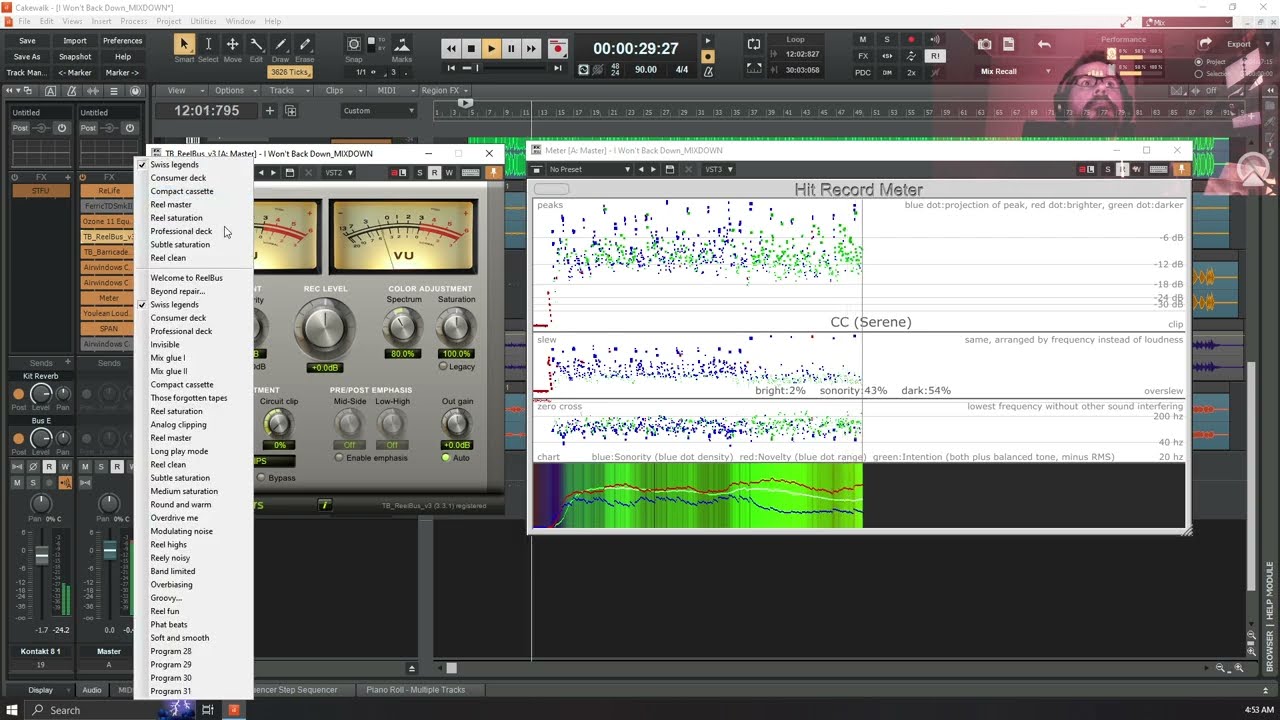Fast forward the transport
The image size is (1280, 720).
pos(531,48)
